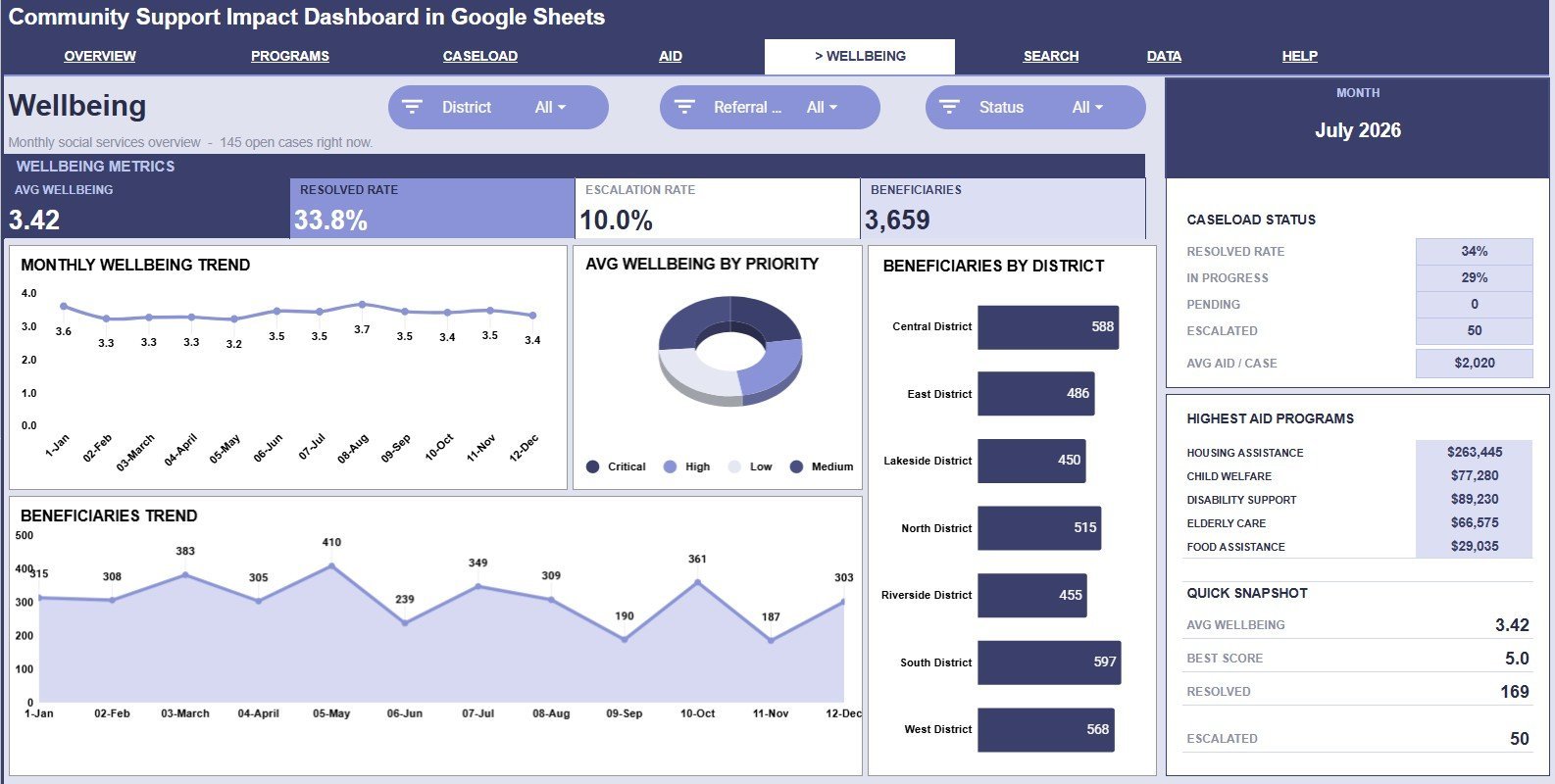
Task: Click Disability Support $89,230 value
Action: (1474, 499)
